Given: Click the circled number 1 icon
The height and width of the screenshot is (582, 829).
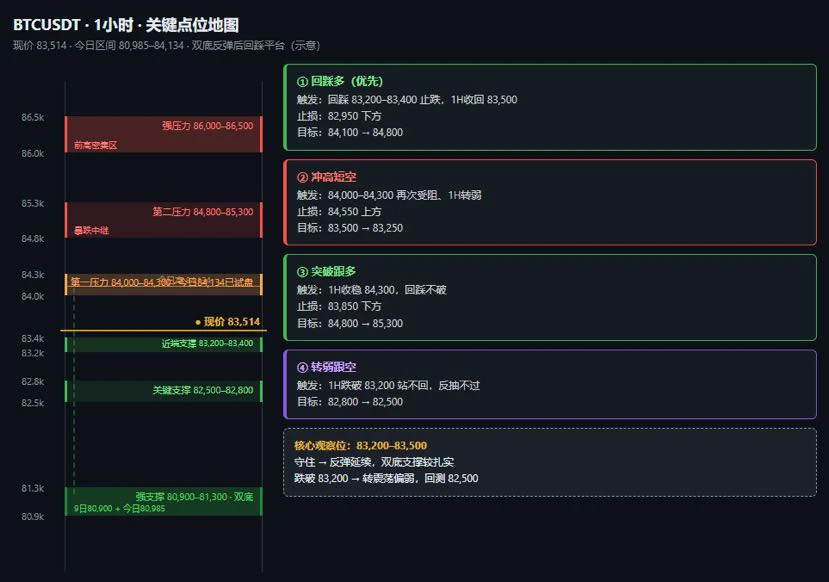Looking at the screenshot, I should [x=302, y=81].
